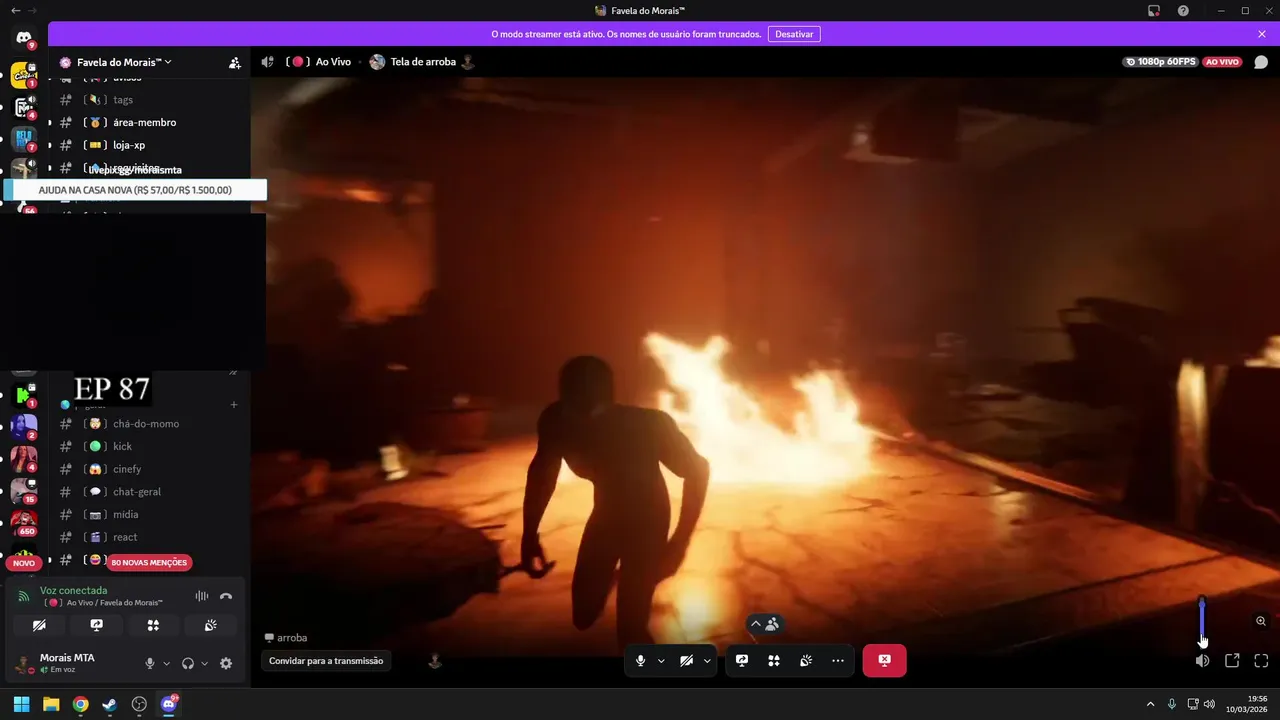Toggle camera in voice panel
1280x720 pixels.
click(39, 625)
